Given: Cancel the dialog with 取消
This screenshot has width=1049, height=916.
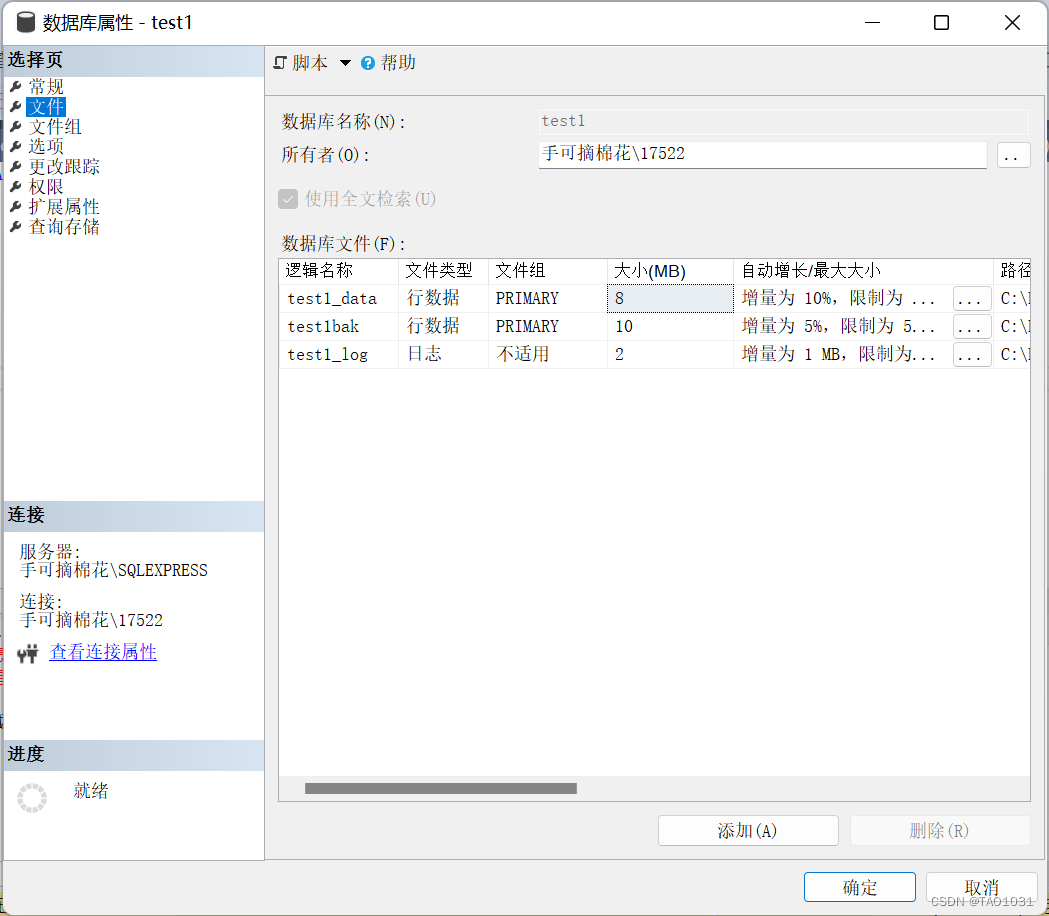Looking at the screenshot, I should point(981,887).
